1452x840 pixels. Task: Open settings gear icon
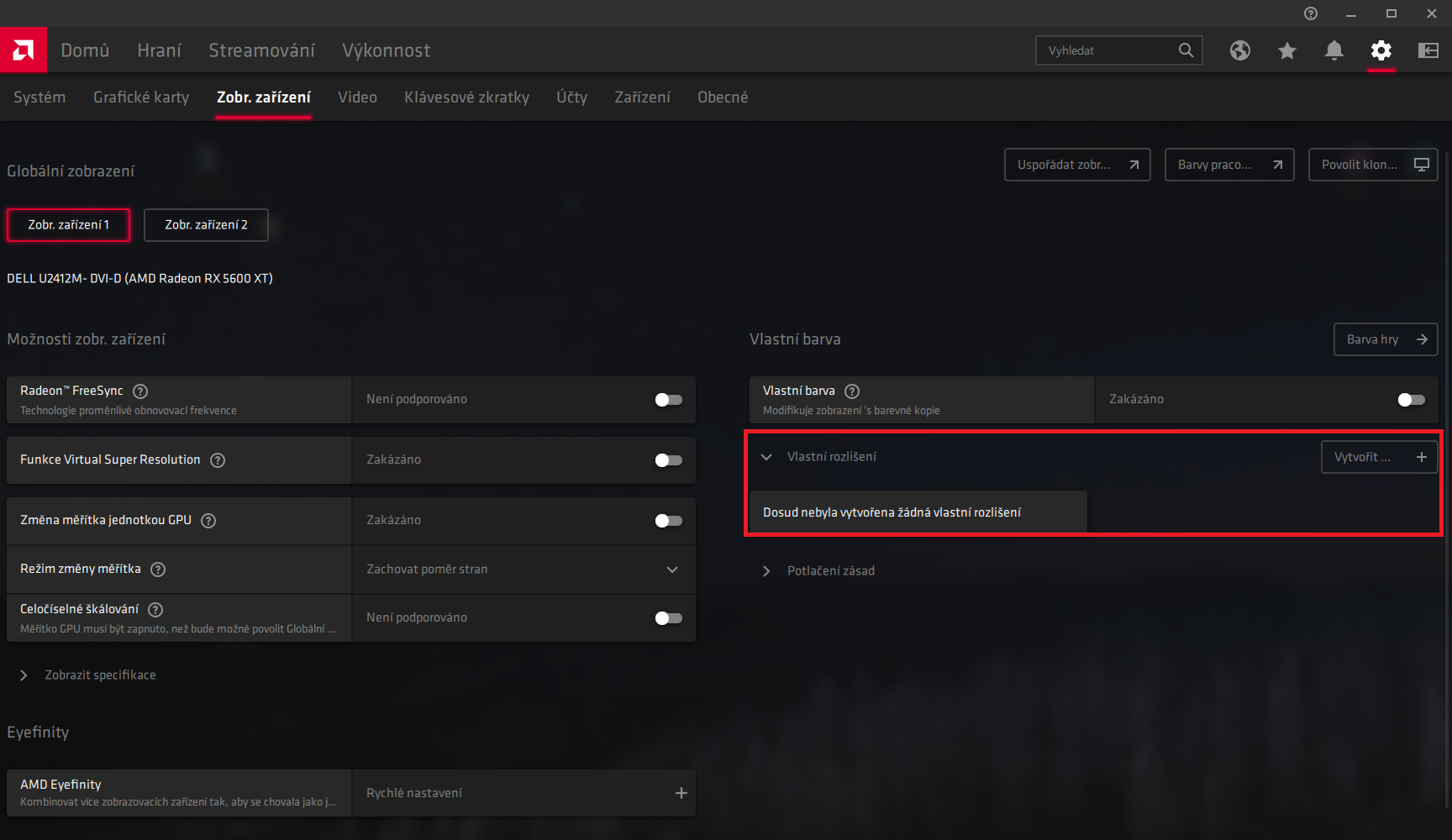1381,50
